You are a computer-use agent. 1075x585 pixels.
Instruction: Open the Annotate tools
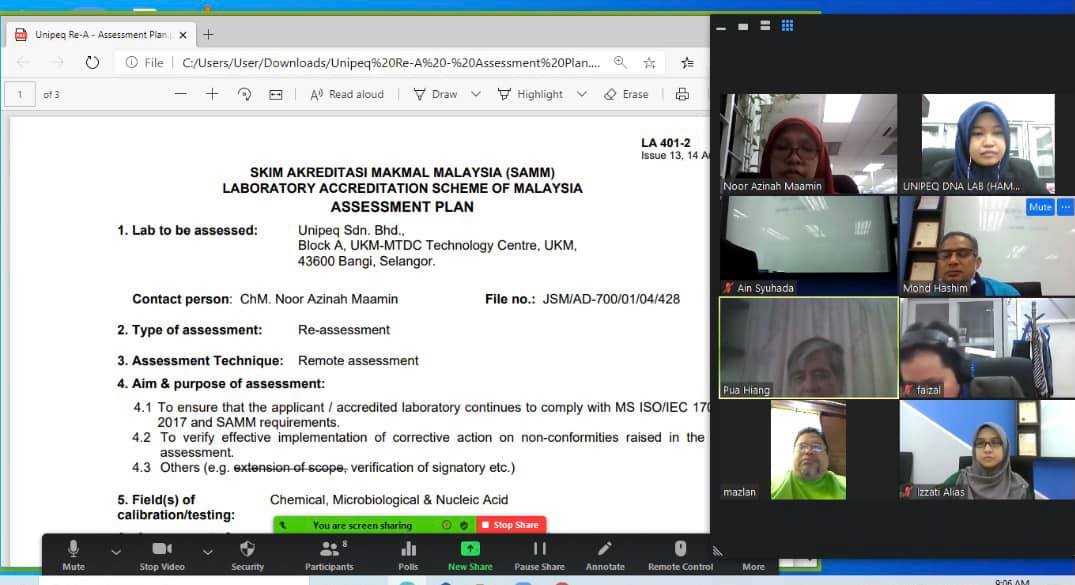[605, 555]
